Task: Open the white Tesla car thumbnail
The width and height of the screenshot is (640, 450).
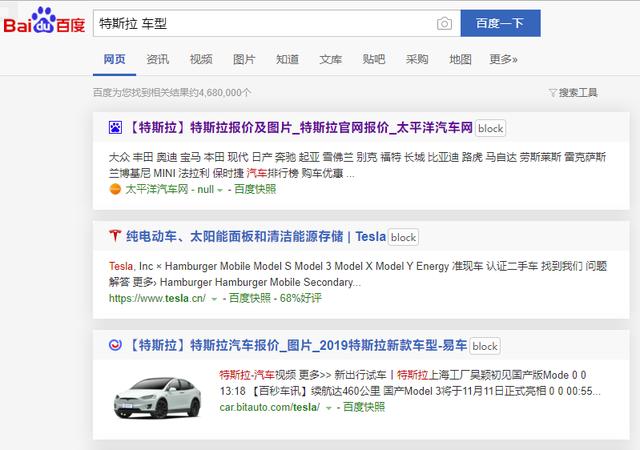Action: (x=158, y=396)
